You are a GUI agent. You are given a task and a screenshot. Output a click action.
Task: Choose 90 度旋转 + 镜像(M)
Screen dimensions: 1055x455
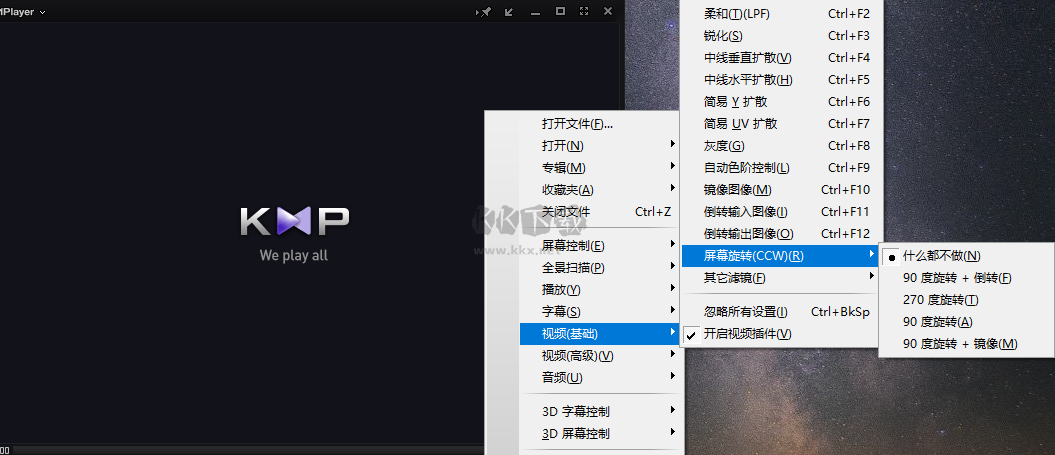point(959,344)
